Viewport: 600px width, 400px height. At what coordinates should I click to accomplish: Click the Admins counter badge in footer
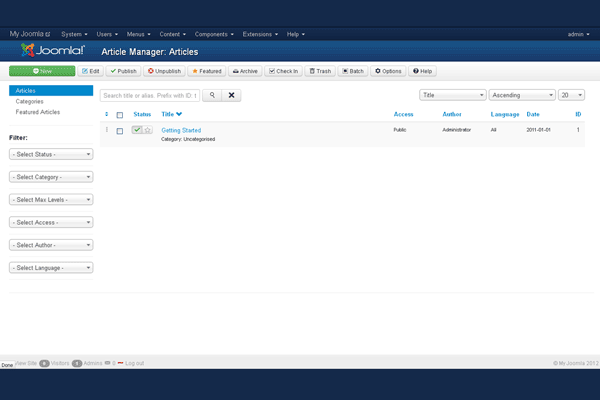pyautogui.click(x=77, y=363)
